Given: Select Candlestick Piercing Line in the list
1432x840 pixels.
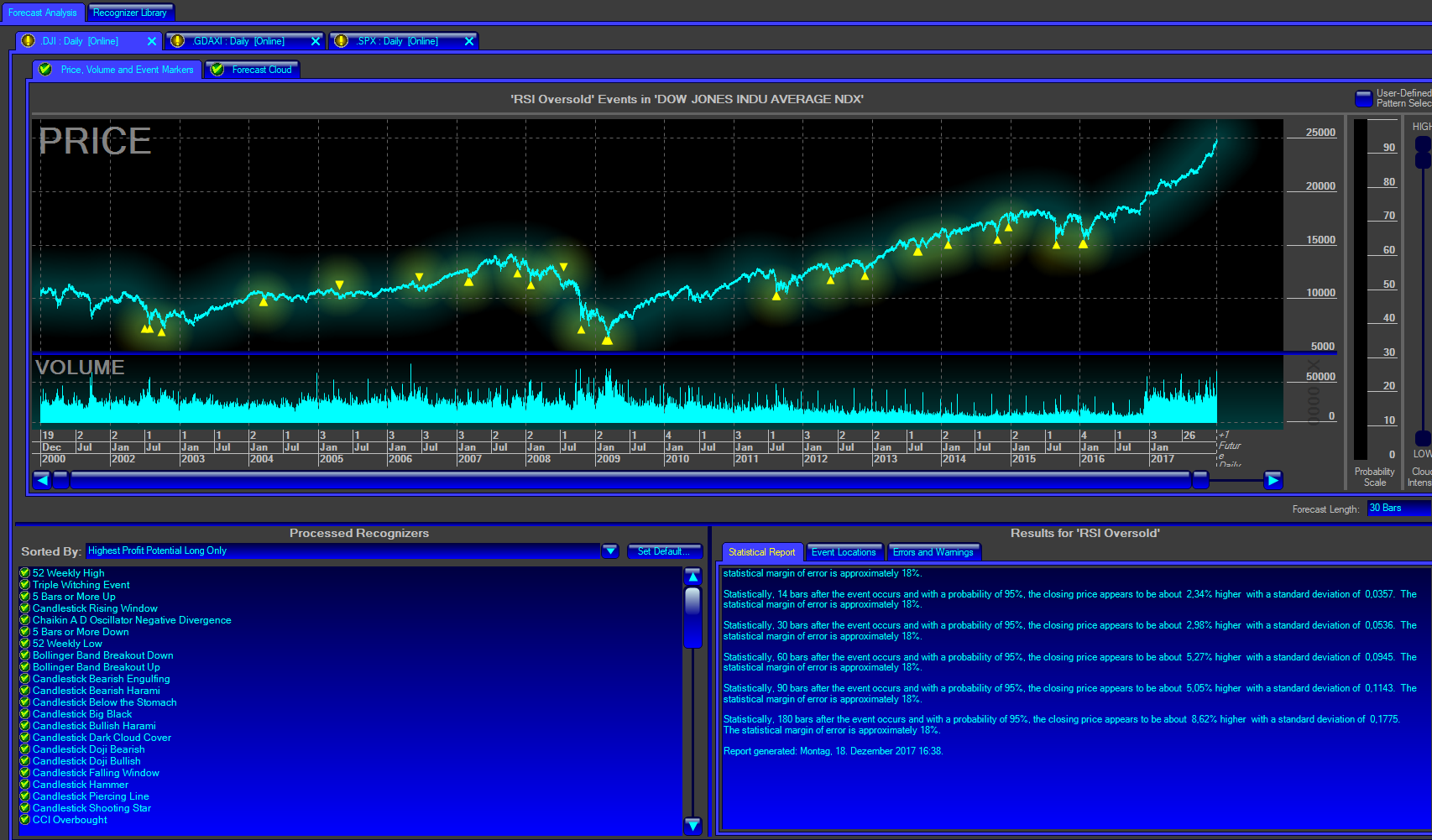Looking at the screenshot, I should [91, 796].
